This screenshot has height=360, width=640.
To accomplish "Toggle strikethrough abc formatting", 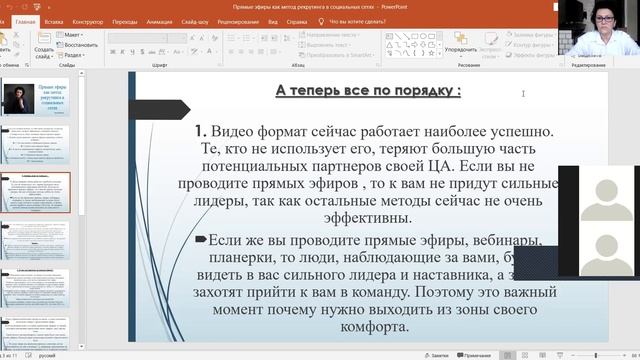I will 152,52.
